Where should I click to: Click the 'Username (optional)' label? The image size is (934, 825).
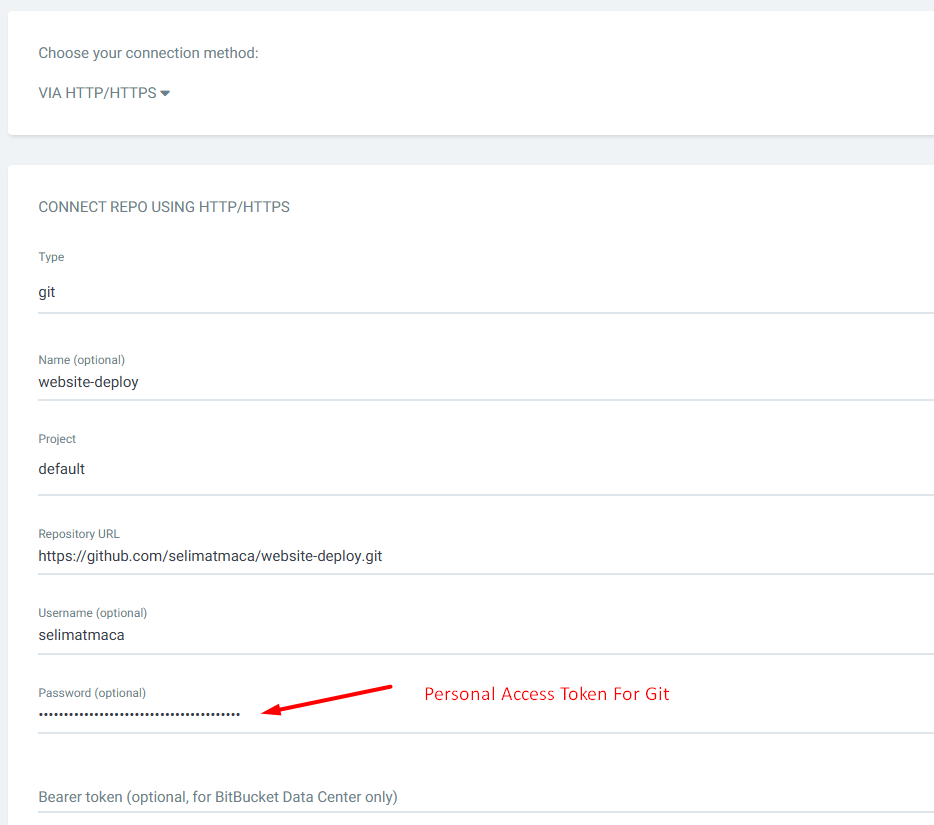93,613
